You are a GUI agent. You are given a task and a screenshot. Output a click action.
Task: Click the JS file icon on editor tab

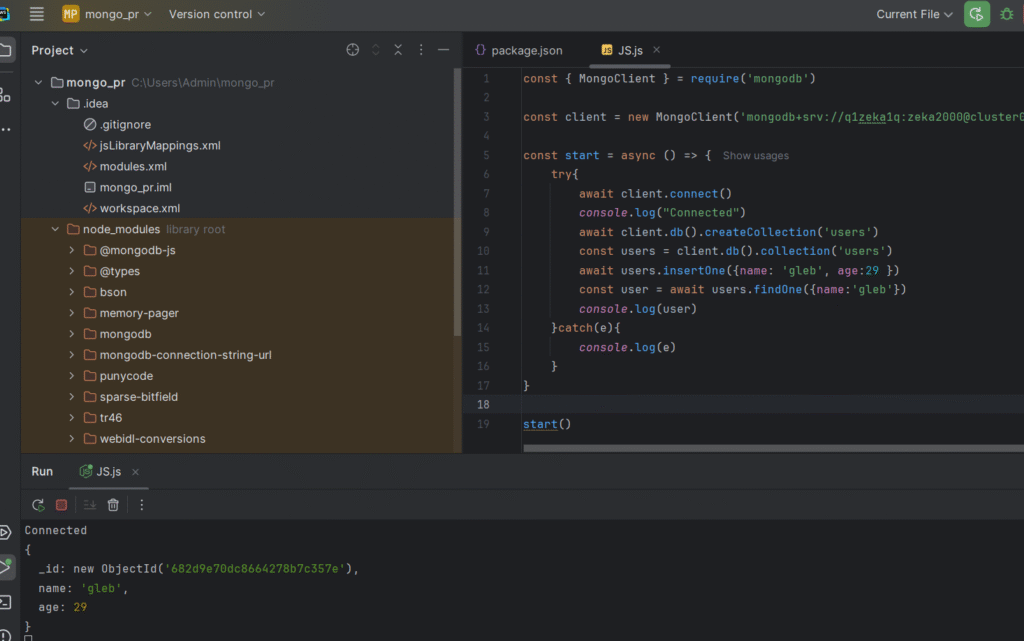click(x=607, y=50)
